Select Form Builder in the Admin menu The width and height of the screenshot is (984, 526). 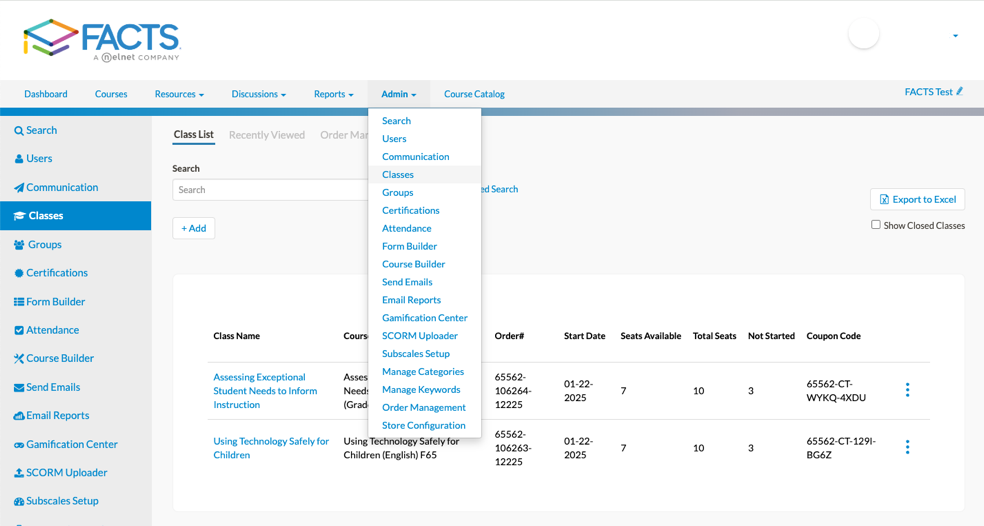click(x=409, y=246)
